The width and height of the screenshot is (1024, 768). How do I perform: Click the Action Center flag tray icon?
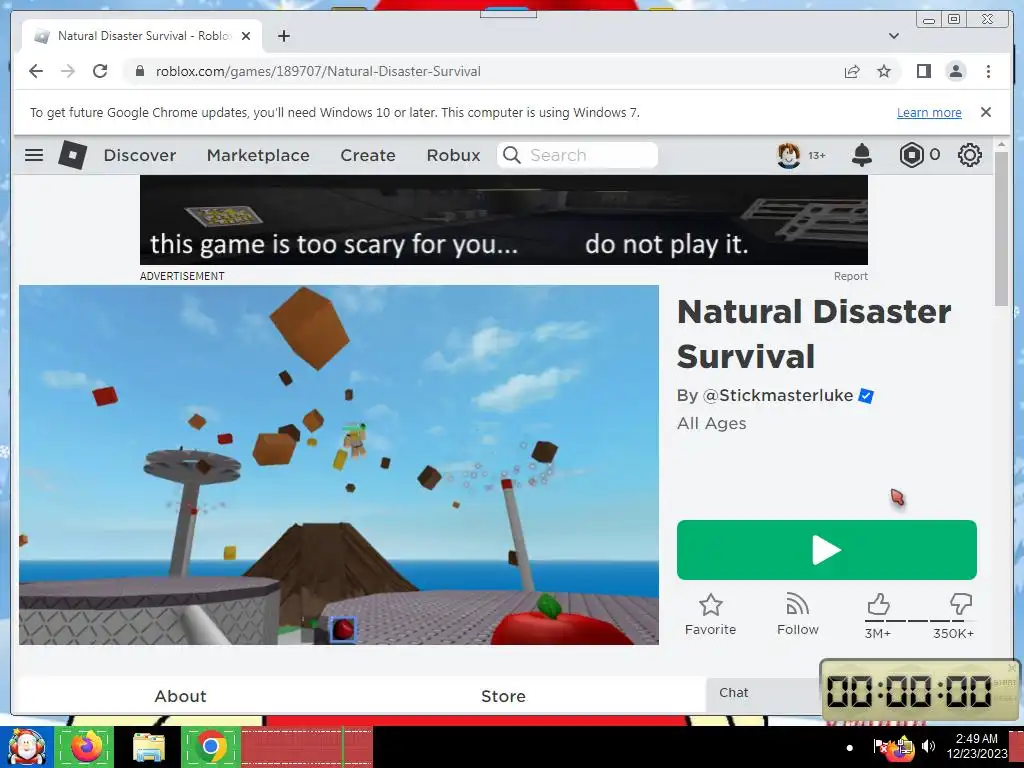click(x=880, y=746)
